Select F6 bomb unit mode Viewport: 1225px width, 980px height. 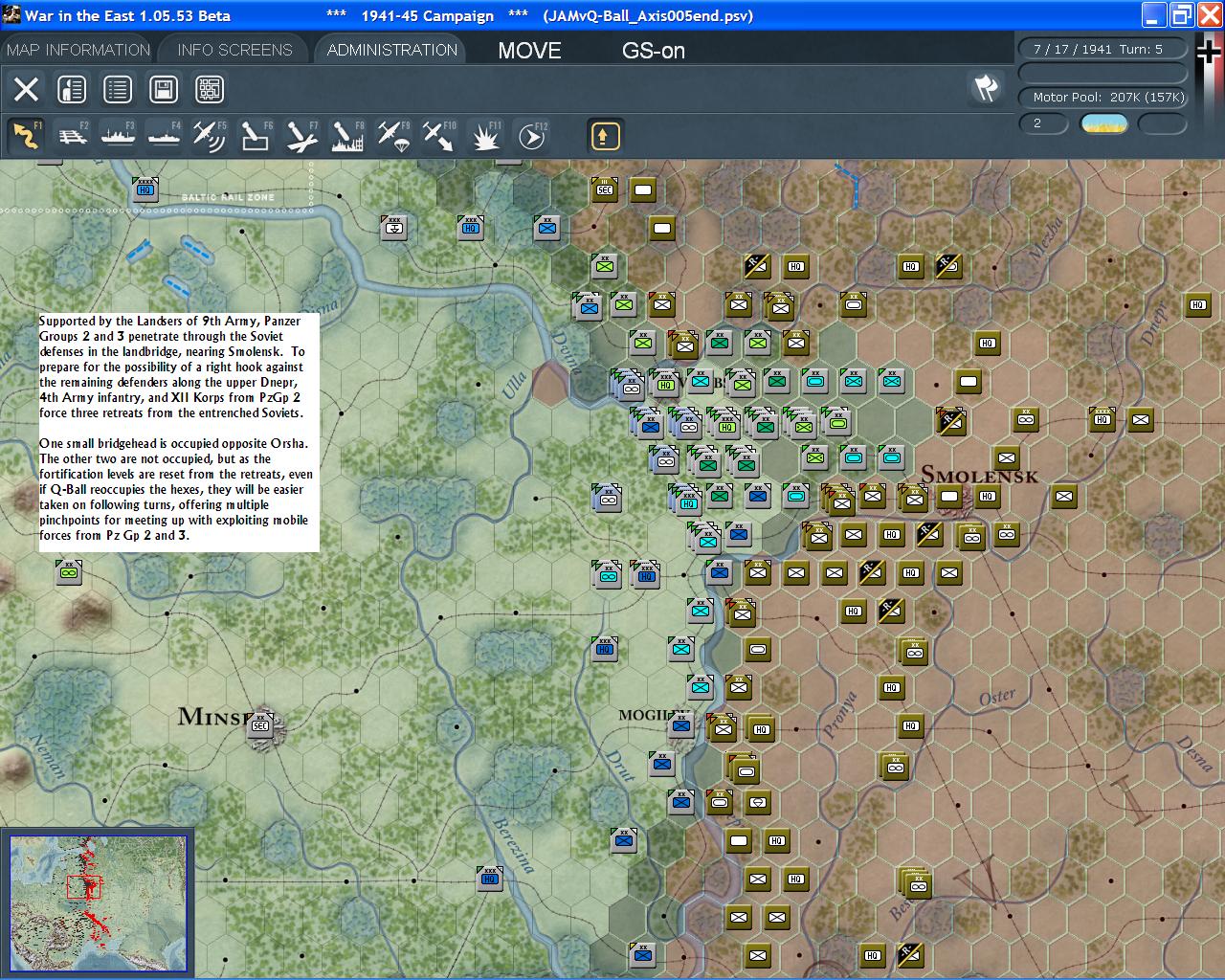click(x=256, y=136)
